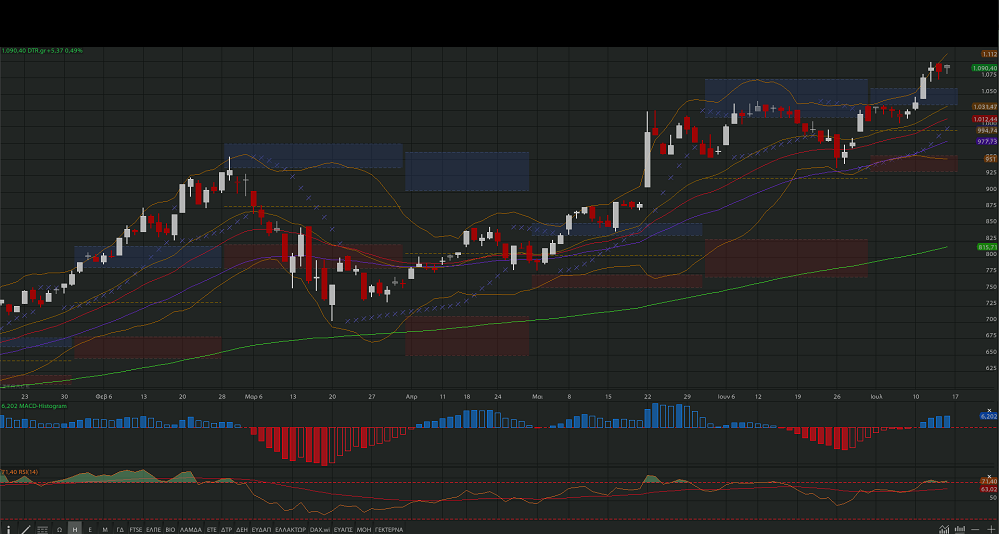The image size is (1000, 534).
Task: Open the info icon in bottom toolbar
Action: [x=8, y=530]
